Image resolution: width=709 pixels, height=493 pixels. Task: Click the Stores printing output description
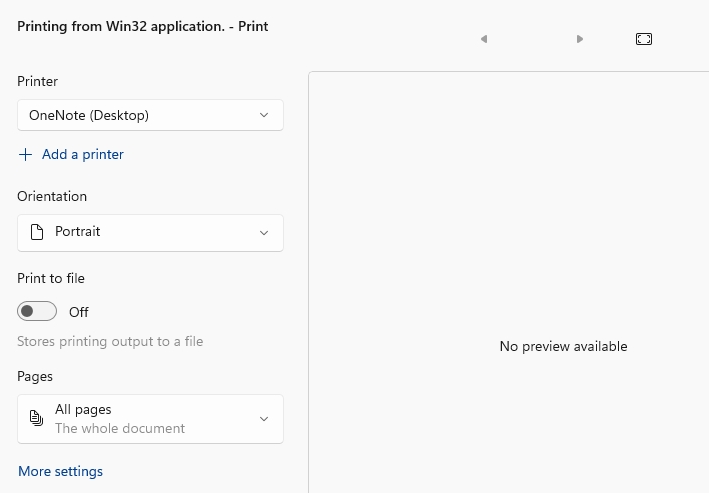(x=110, y=341)
